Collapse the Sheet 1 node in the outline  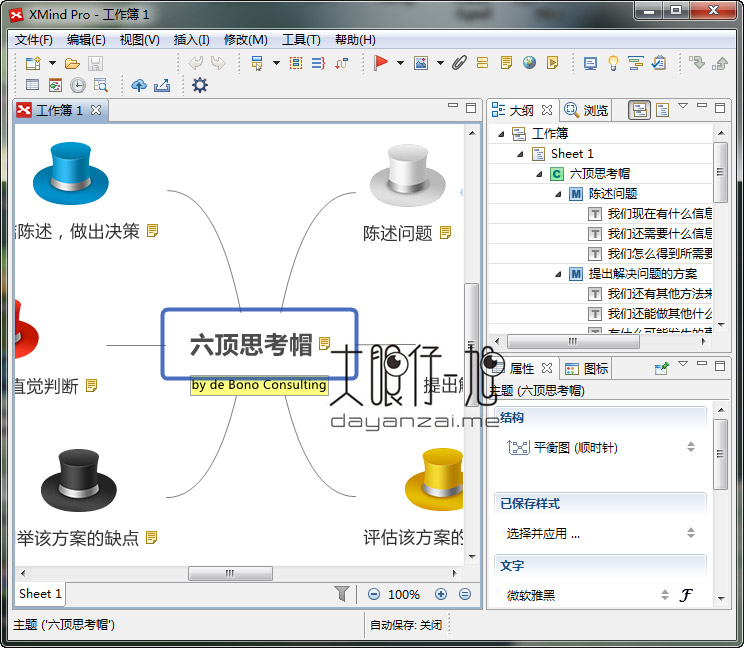pos(520,154)
